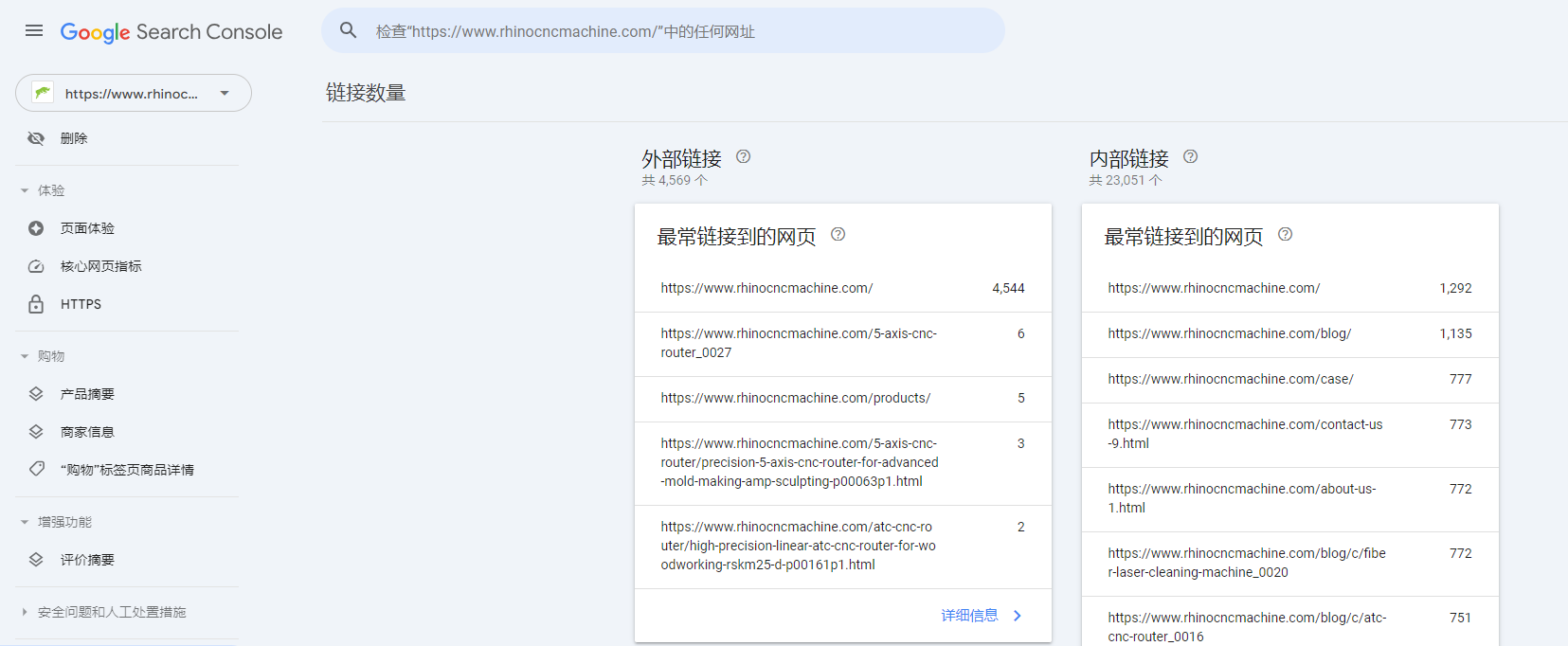Click the 1,135 count value
This screenshot has height=646, width=1568.
tap(1455, 333)
